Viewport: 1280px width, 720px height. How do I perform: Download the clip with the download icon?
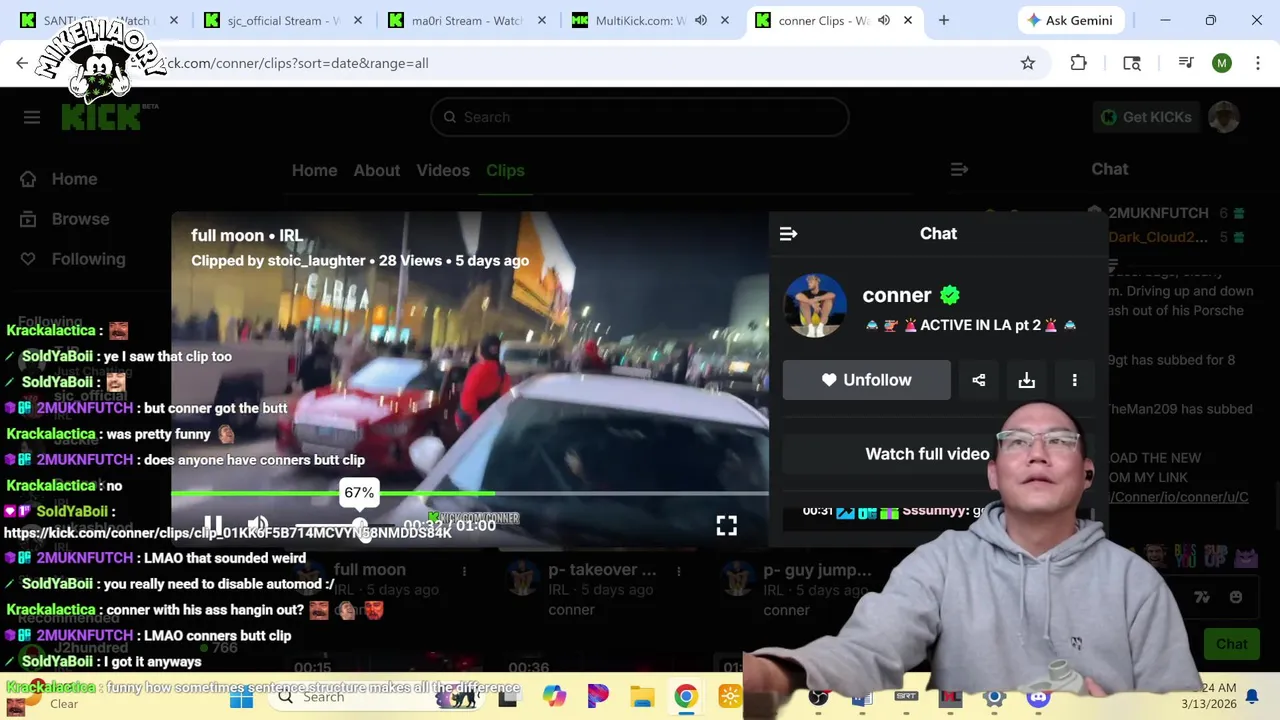tap(1027, 380)
